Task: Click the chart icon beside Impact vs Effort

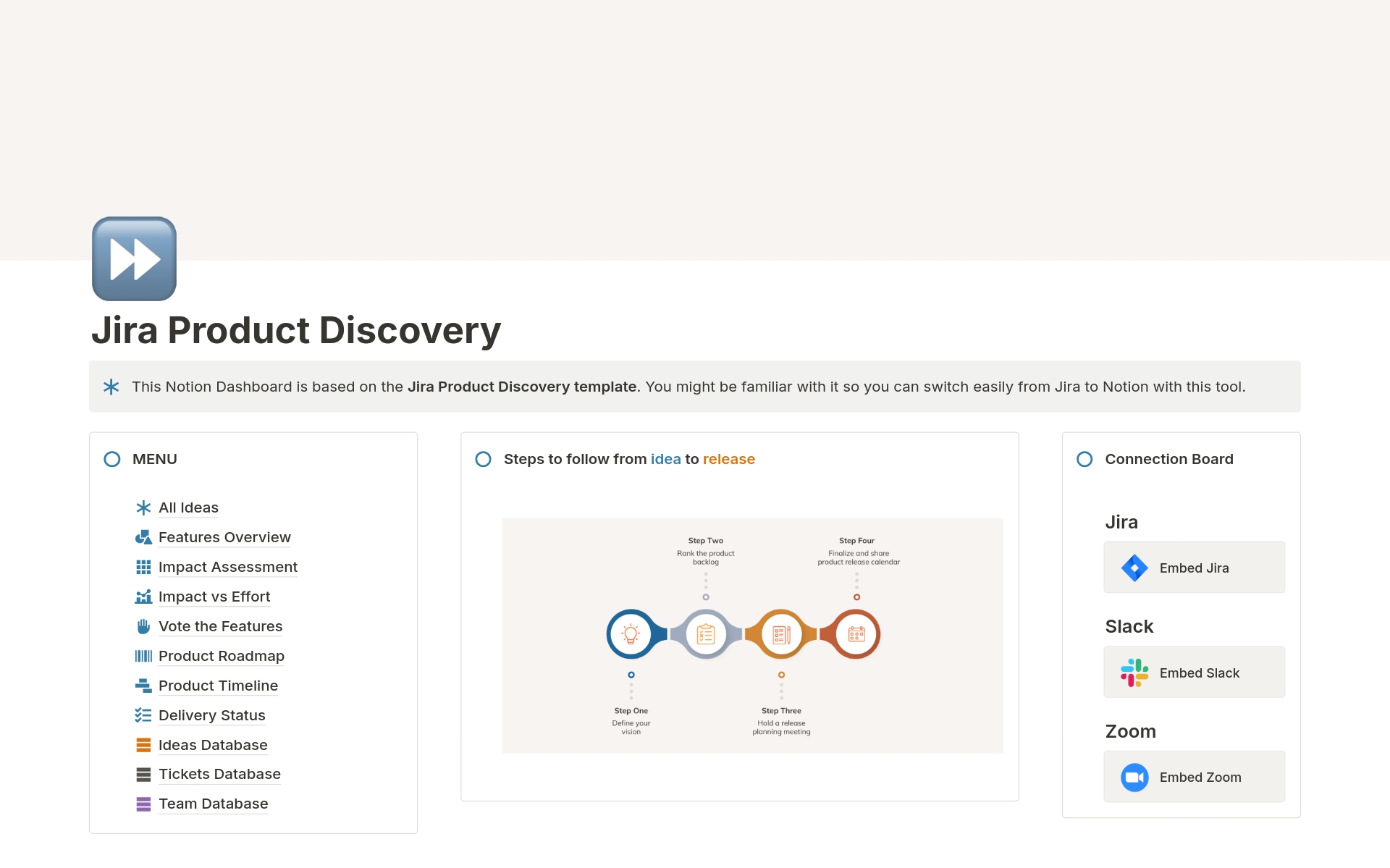Action: pyautogui.click(x=143, y=597)
